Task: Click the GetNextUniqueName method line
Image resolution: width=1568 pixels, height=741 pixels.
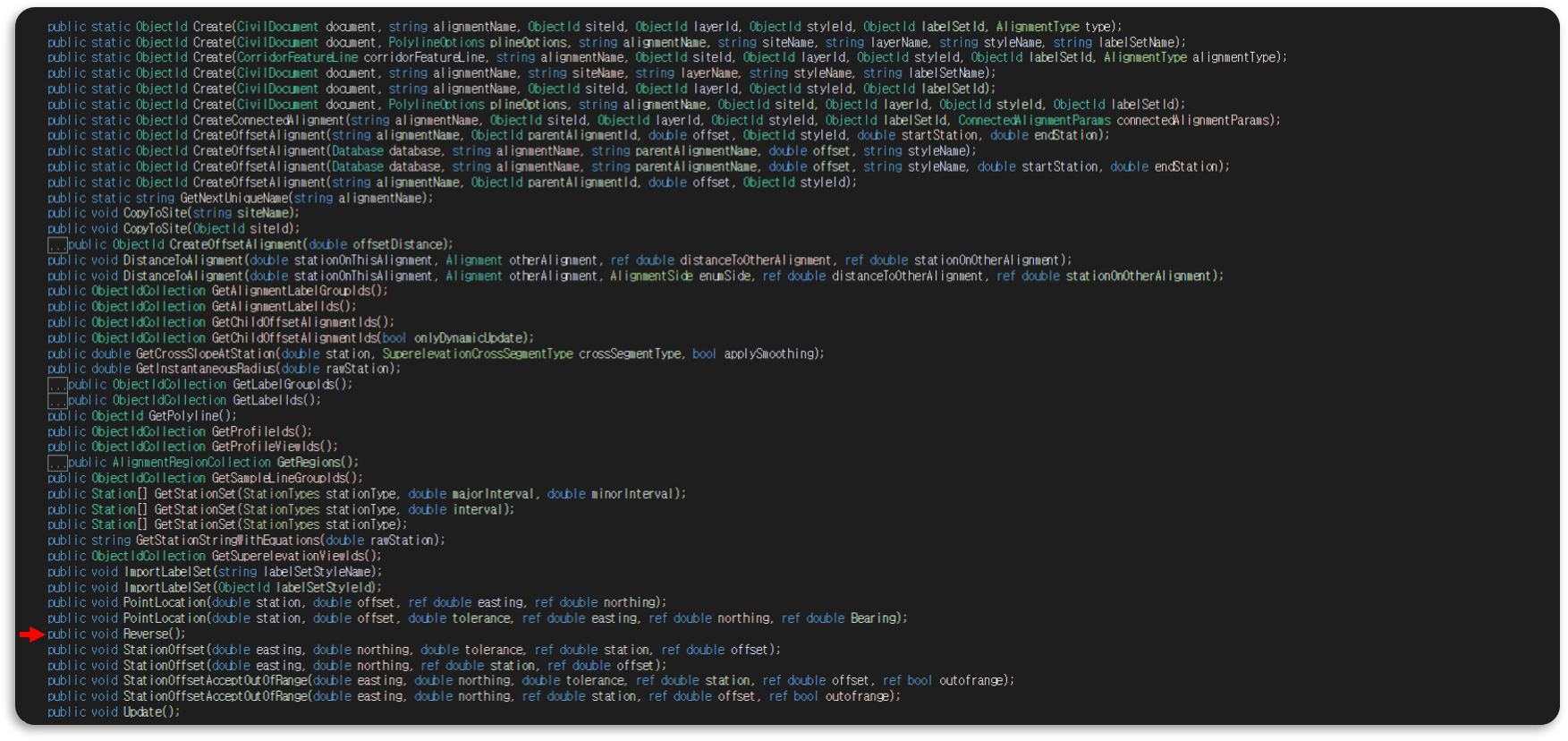Action: [240, 198]
